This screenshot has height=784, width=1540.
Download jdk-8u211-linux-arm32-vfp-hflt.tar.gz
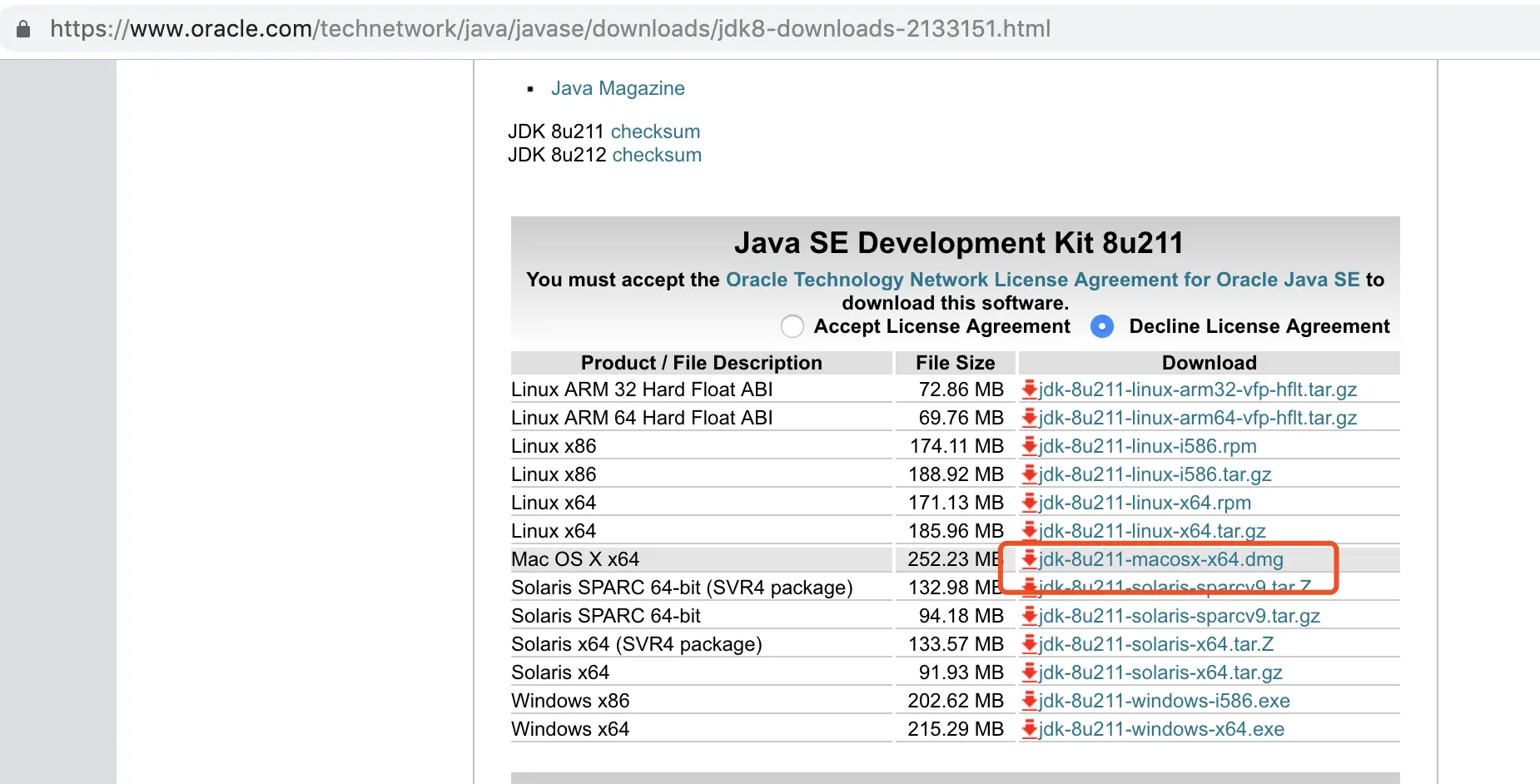coord(1198,390)
